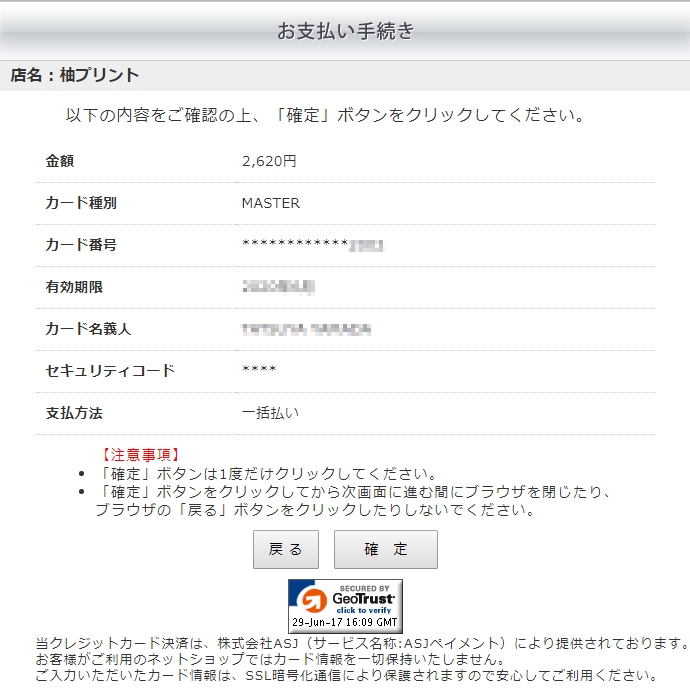Click the 一括払い payment method value
The image size is (690, 690).
tap(270, 413)
